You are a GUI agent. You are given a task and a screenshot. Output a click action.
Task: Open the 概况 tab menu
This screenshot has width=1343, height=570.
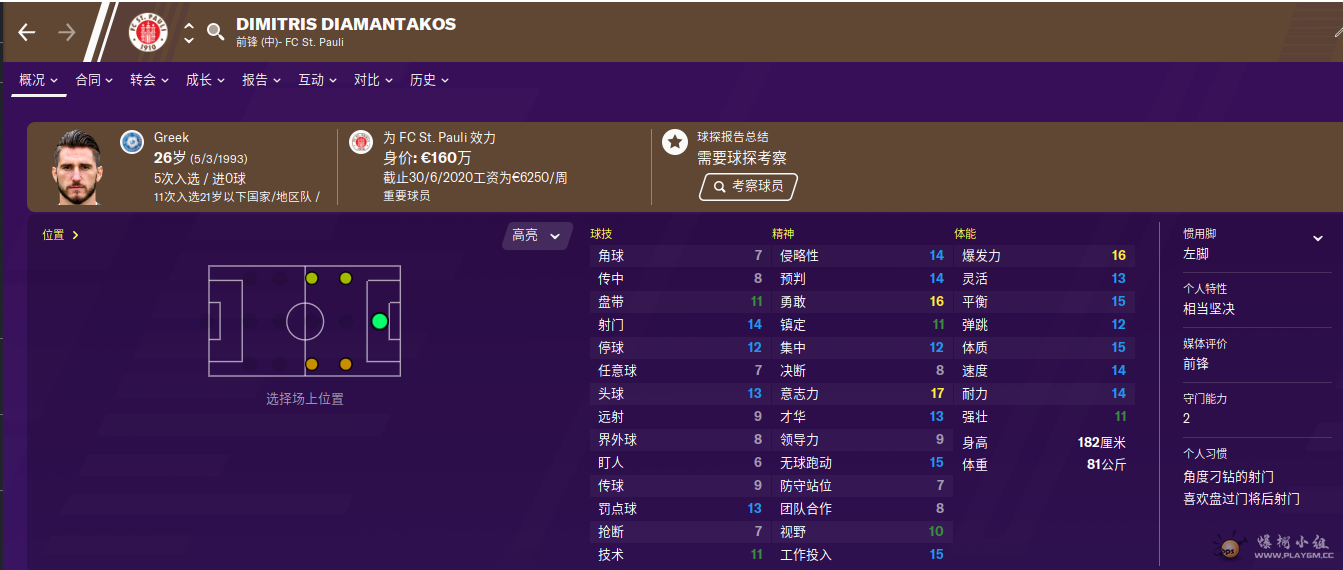[39, 80]
